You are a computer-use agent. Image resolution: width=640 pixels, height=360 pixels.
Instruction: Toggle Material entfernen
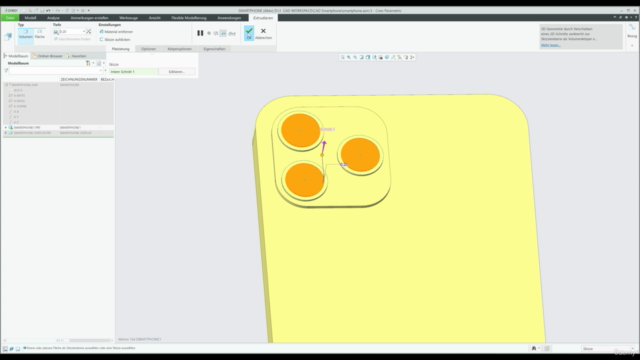click(x=116, y=31)
